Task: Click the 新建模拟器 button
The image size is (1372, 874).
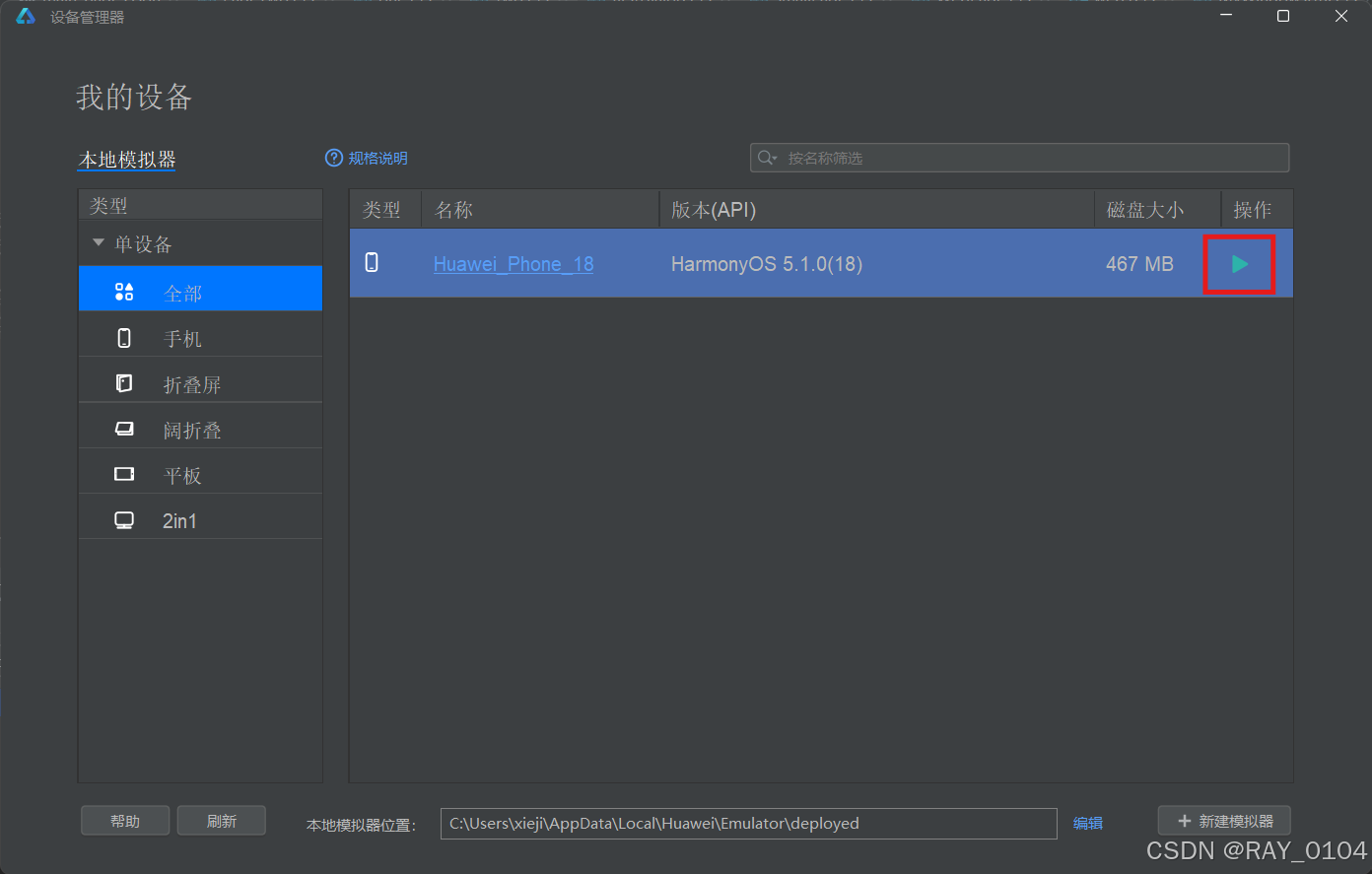Action: 1225,821
